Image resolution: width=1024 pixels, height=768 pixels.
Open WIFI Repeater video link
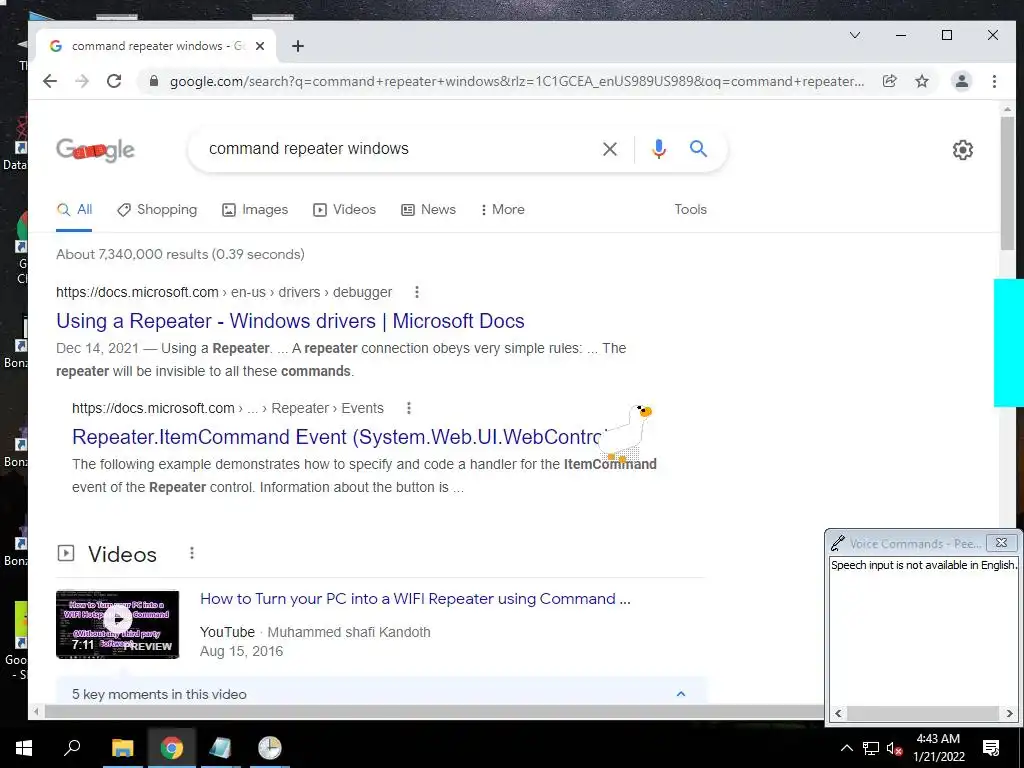pyautogui.click(x=415, y=599)
